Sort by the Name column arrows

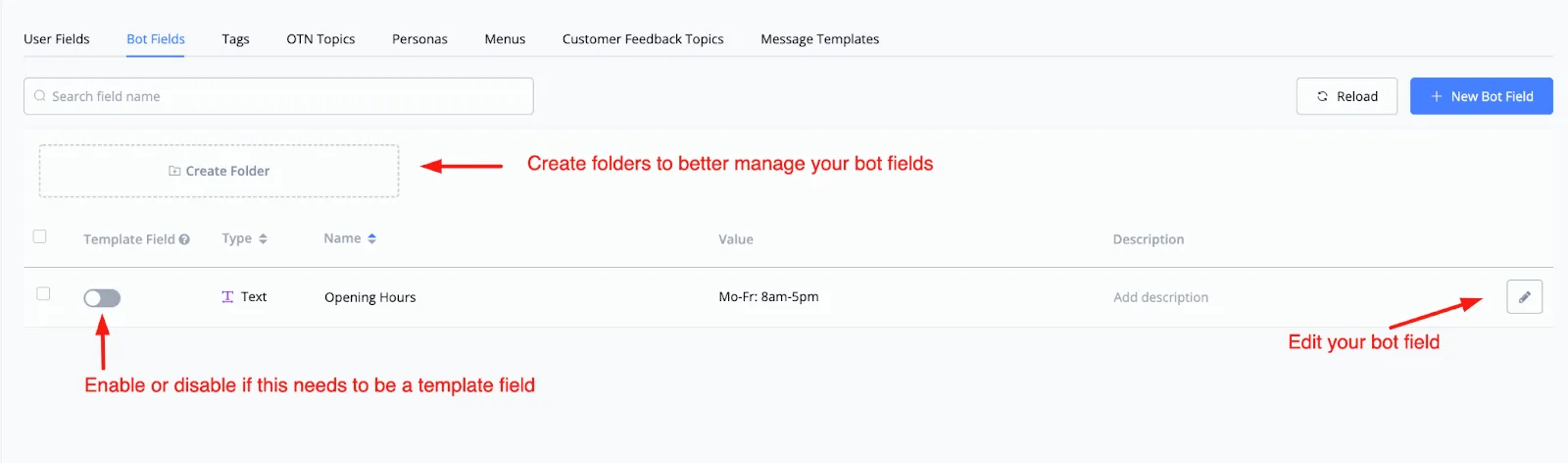click(x=371, y=238)
